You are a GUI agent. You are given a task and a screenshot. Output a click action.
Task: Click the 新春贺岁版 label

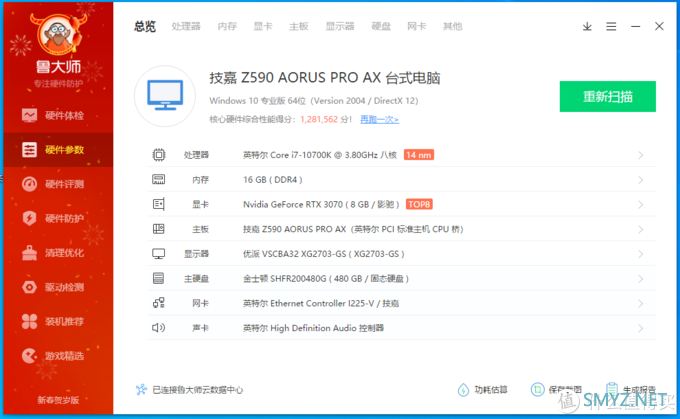point(58,400)
